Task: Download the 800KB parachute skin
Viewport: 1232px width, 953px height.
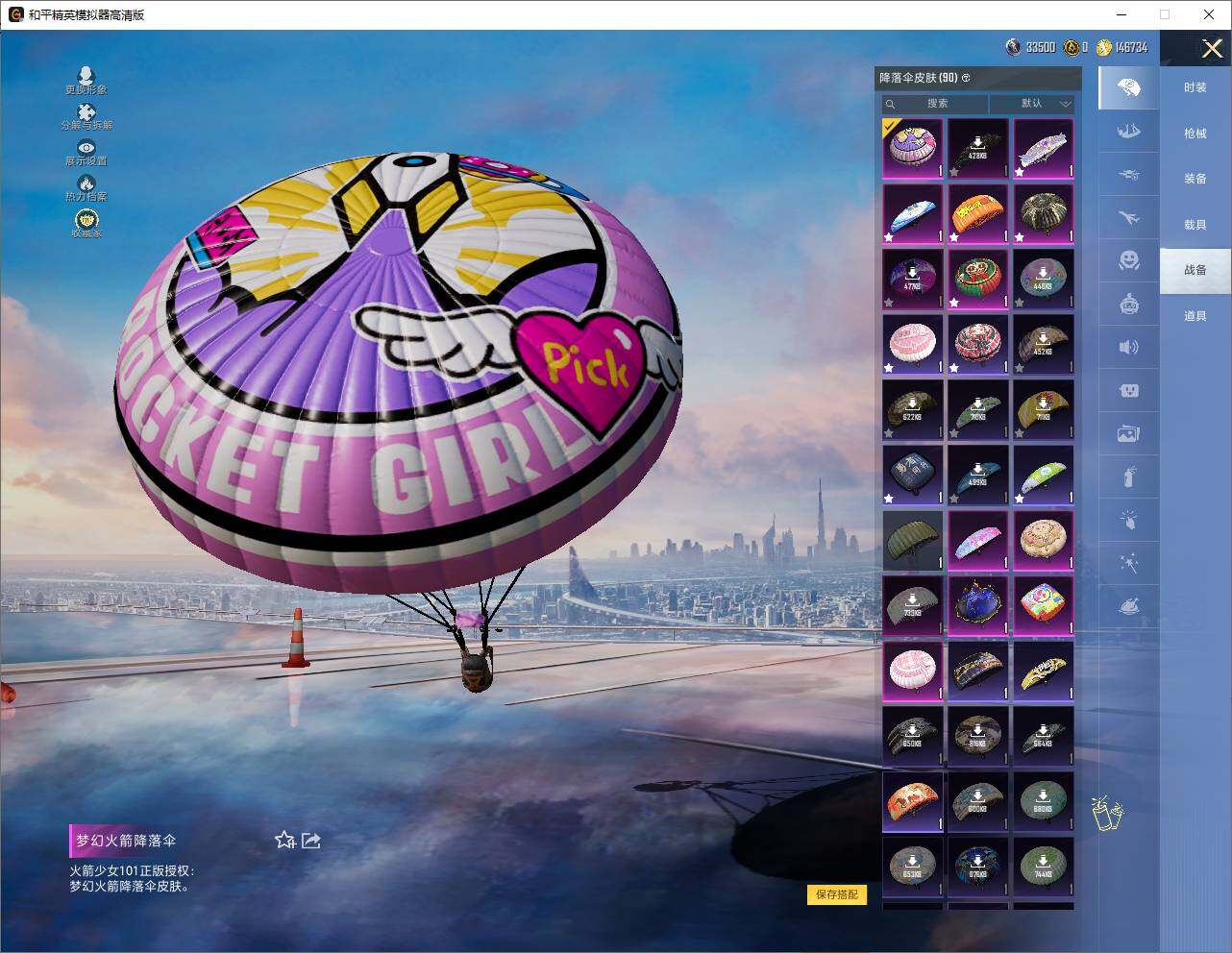Action: coord(978,801)
